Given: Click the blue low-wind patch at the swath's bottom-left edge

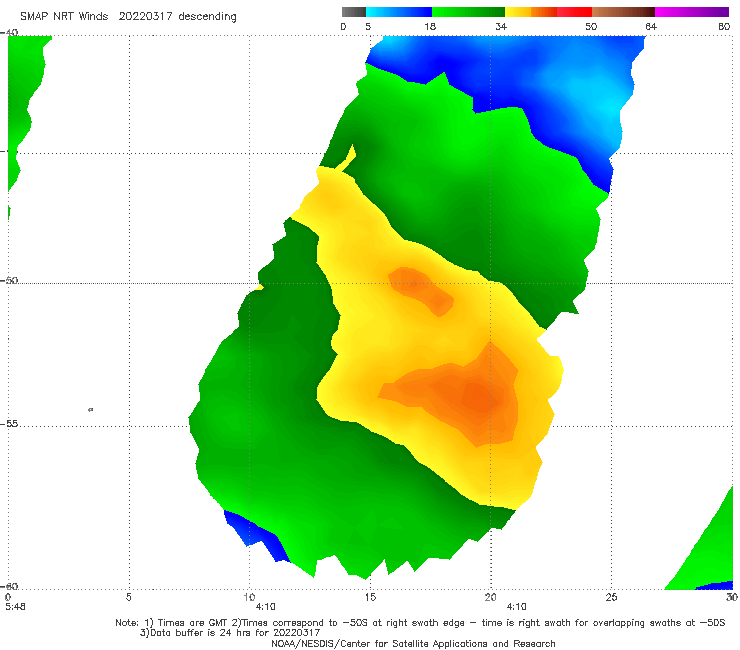Looking at the screenshot, I should 255,536.
